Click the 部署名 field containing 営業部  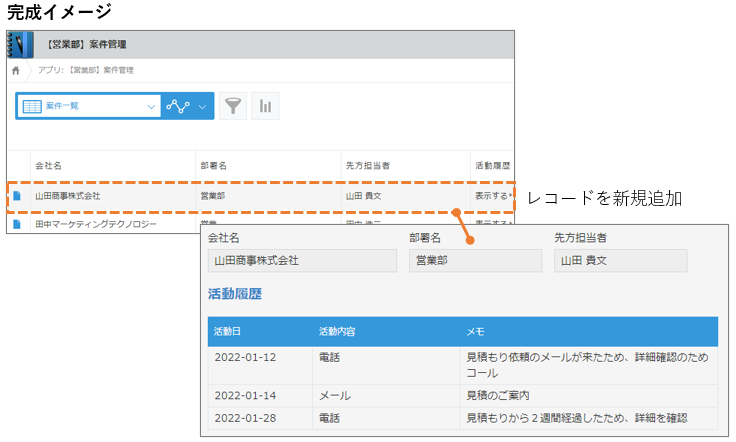475,261
